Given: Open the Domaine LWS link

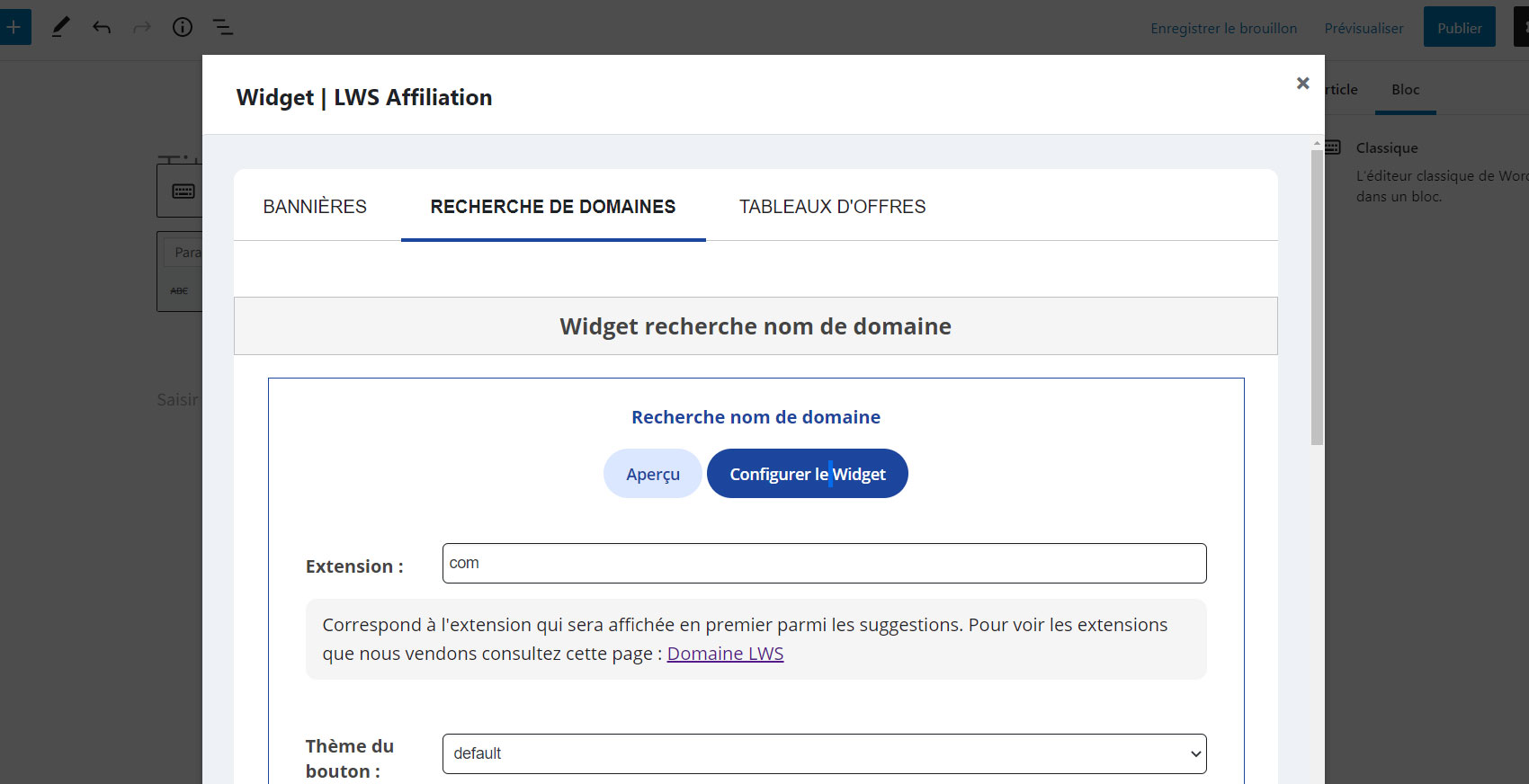Looking at the screenshot, I should 725,654.
